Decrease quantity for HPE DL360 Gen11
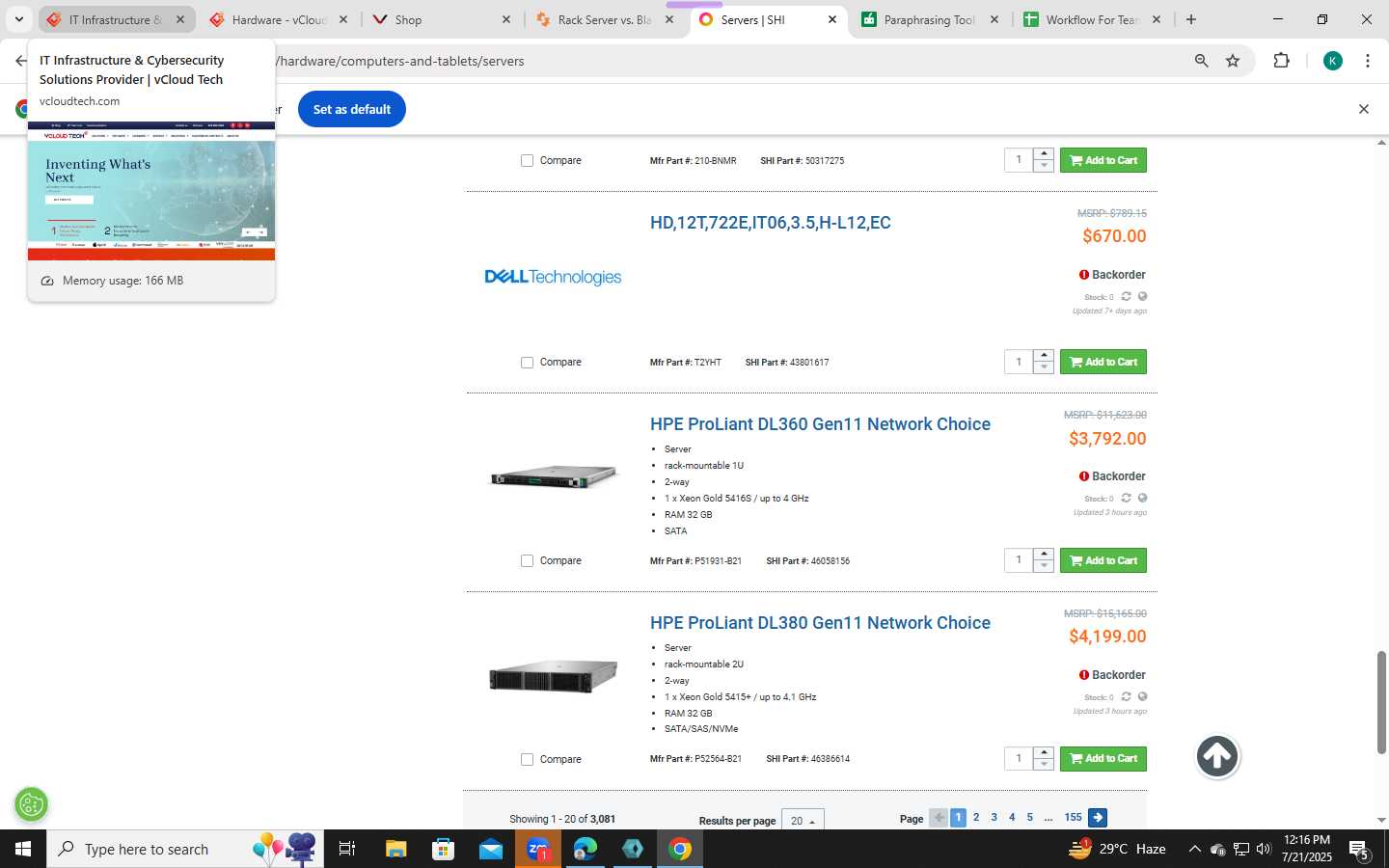Image resolution: width=1389 pixels, height=868 pixels. click(1044, 566)
